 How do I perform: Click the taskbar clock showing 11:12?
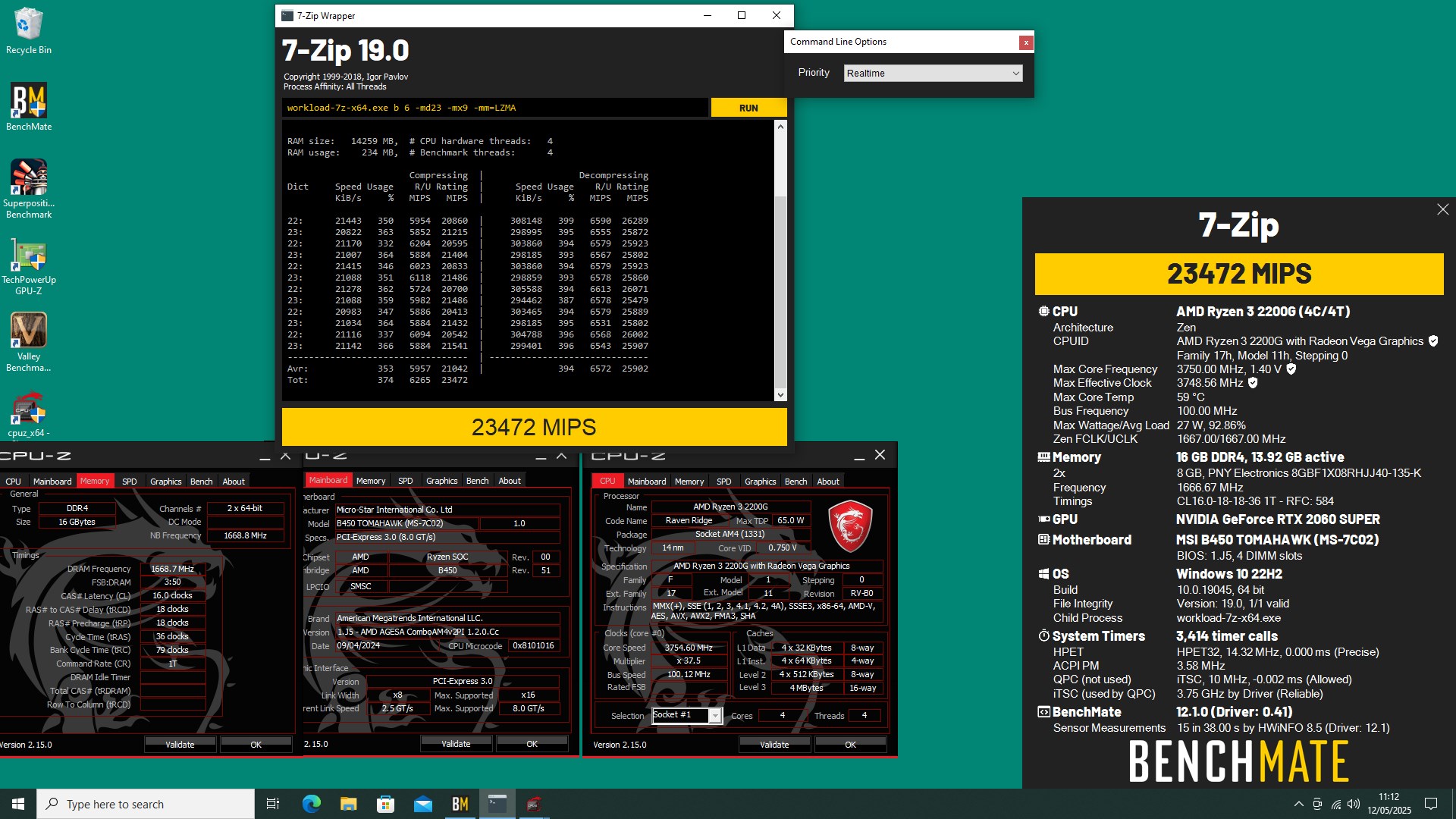[1389, 804]
